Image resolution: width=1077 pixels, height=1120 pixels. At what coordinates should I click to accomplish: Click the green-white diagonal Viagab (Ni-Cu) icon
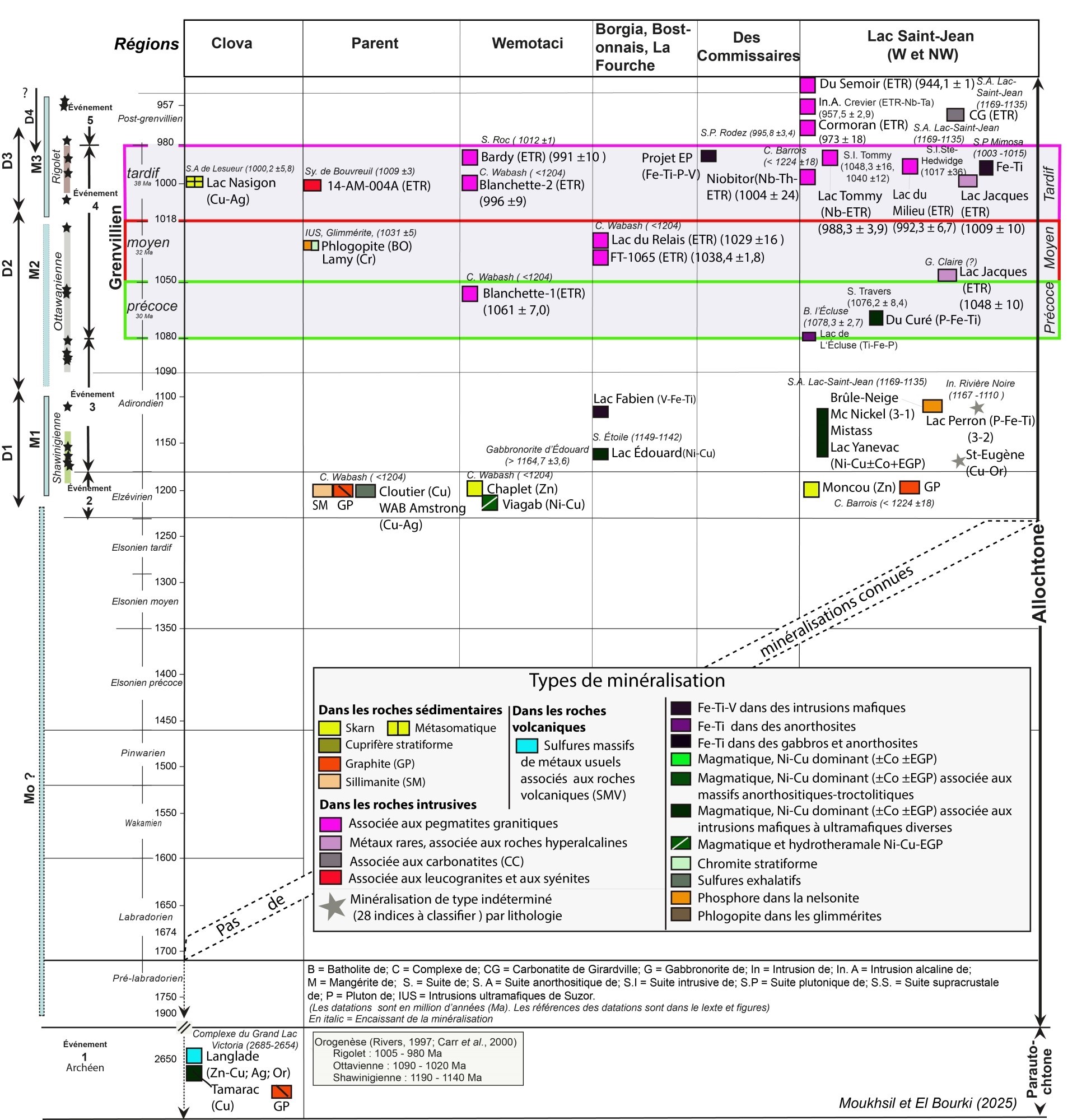pos(489,504)
